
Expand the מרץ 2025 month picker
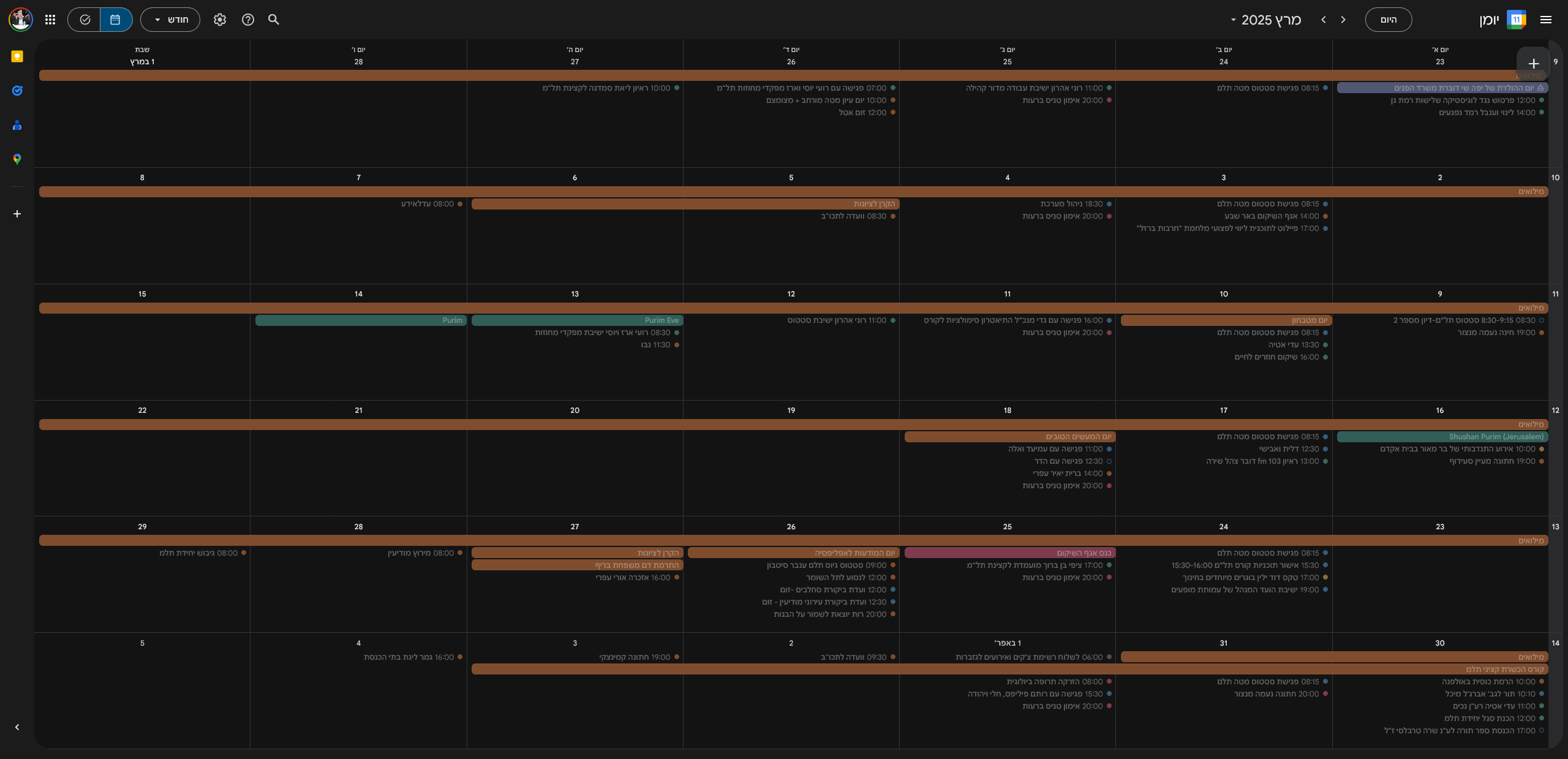(x=1265, y=20)
